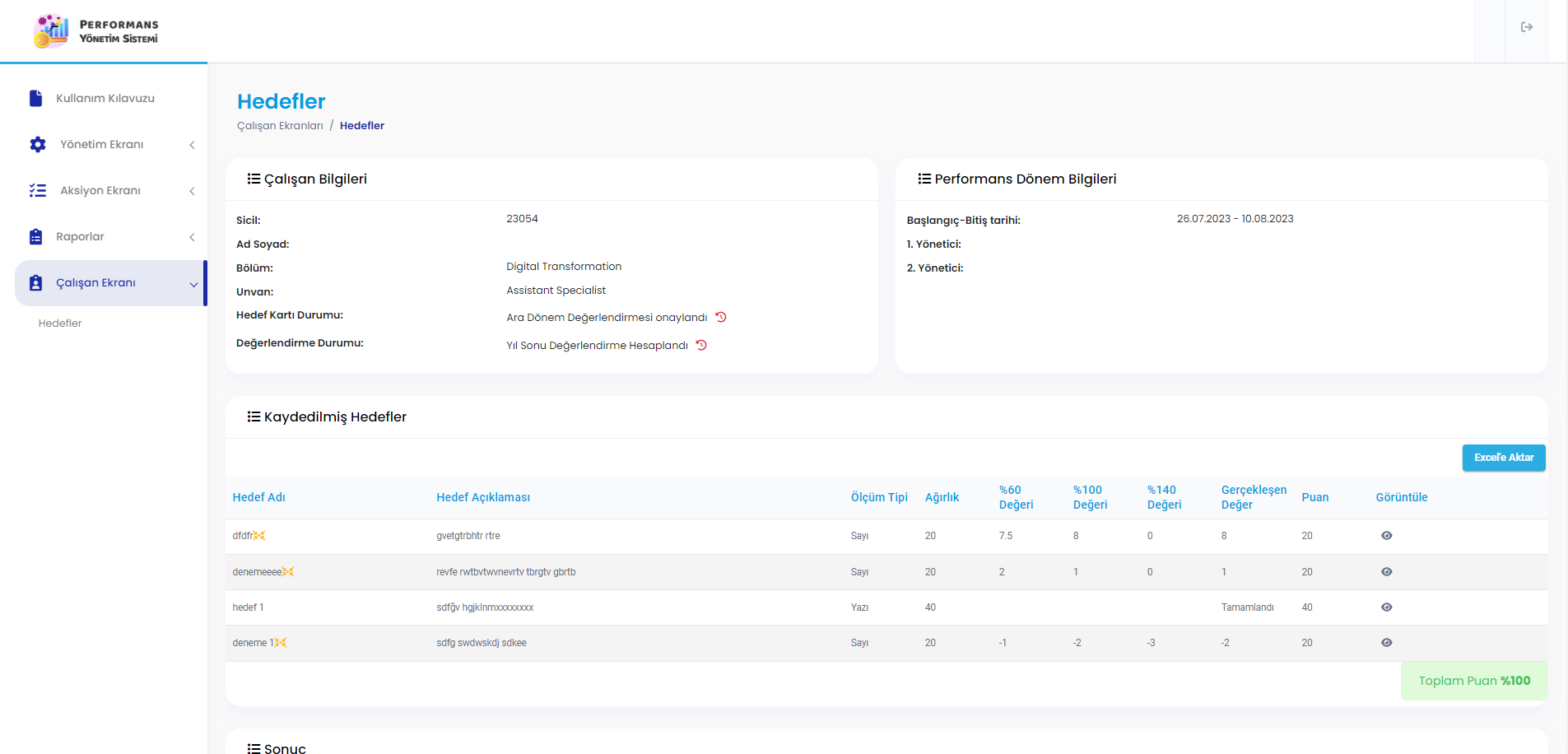Image resolution: width=1568 pixels, height=754 pixels.
Task: Click the Aksiyon Ekranı checklist icon
Action: (38, 190)
